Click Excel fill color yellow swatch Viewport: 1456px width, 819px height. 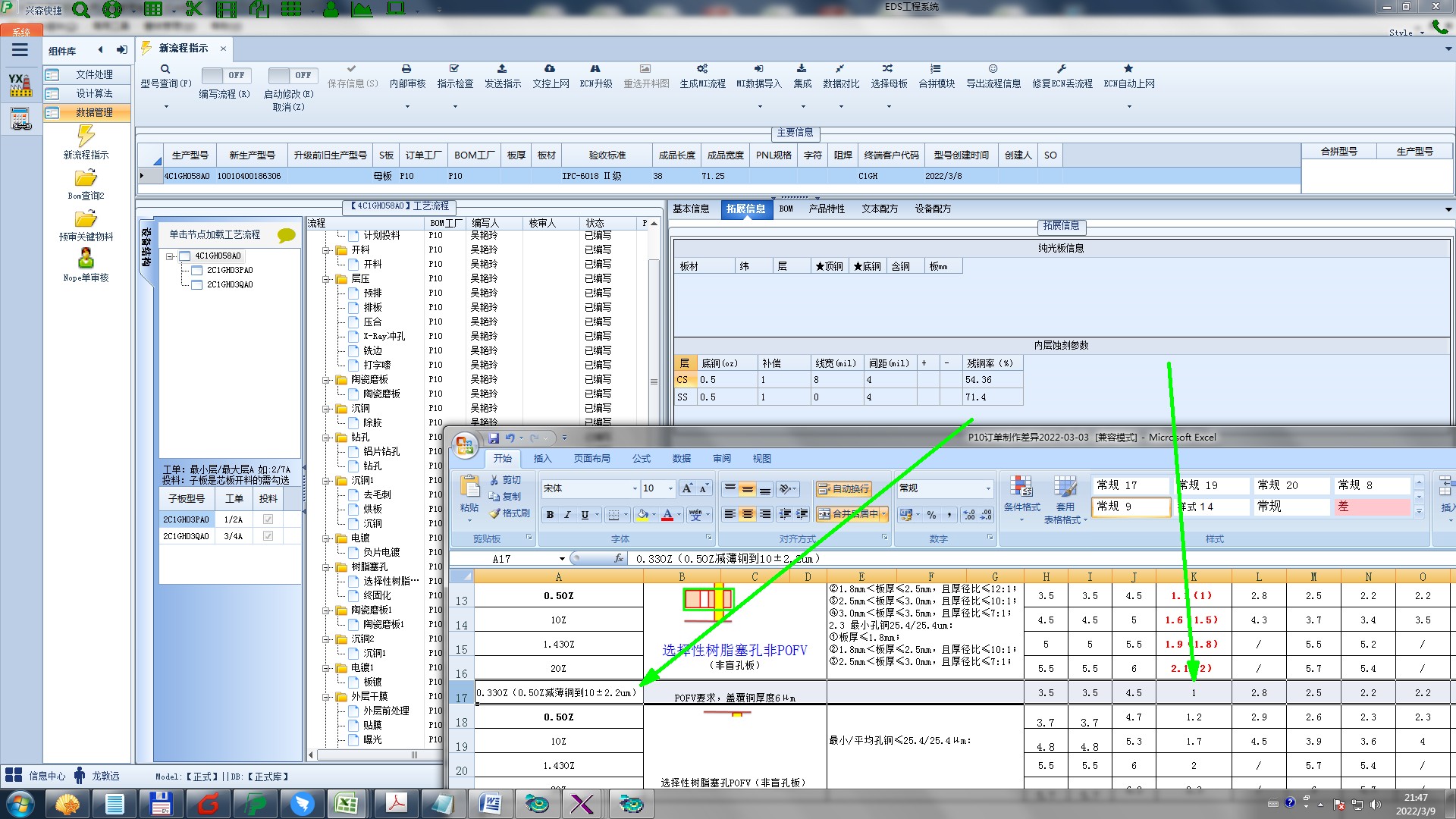642,515
